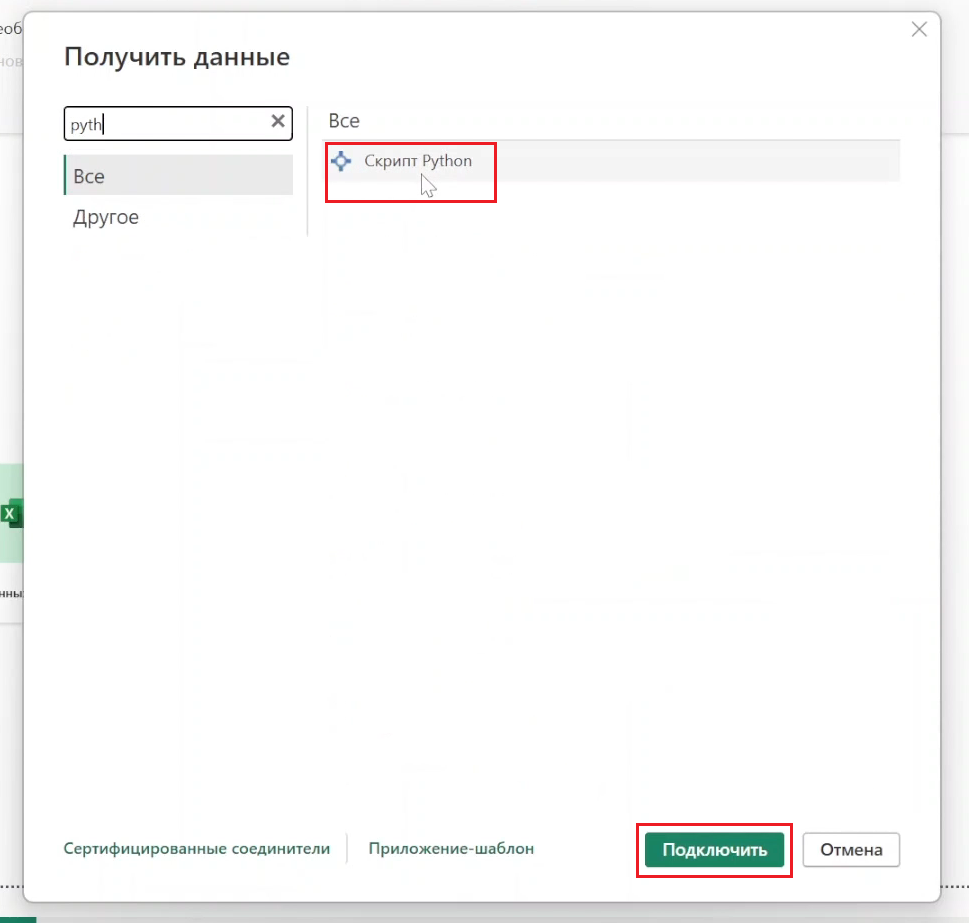The height and width of the screenshot is (923, 969).
Task: Open Приложение-шаблон link
Action: click(451, 848)
